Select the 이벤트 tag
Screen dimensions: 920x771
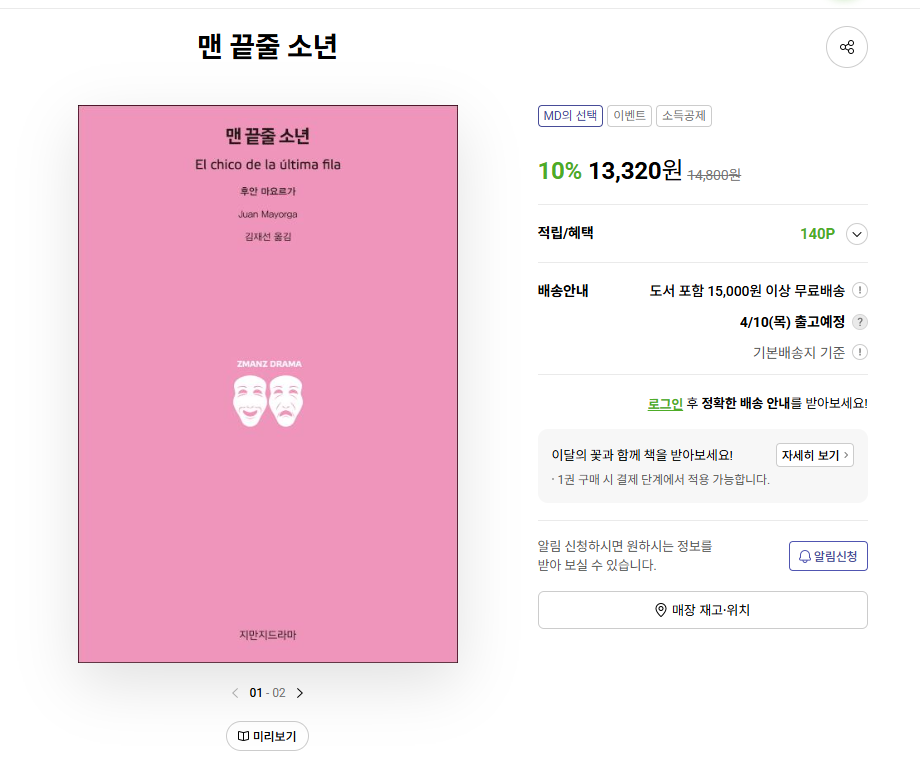pos(630,116)
